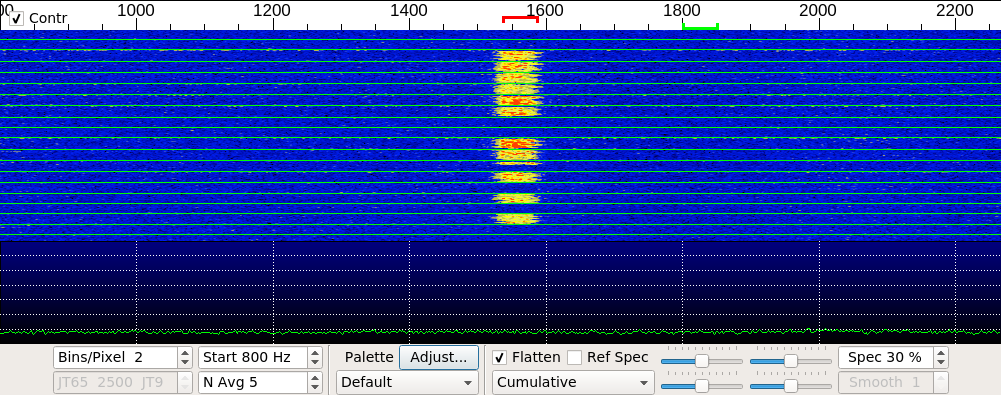
Task: Increase Spec 30 % value arrow
Action: pyautogui.click(x=940, y=353)
